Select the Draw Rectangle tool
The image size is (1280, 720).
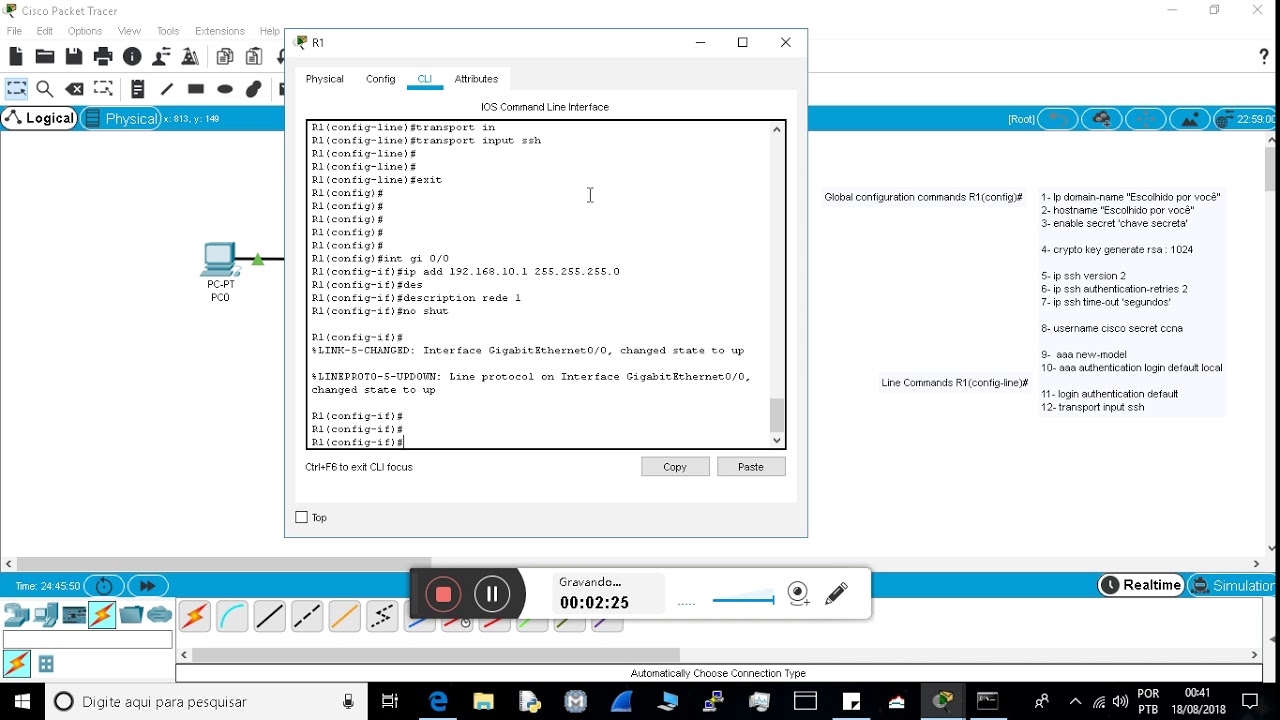[x=196, y=89]
